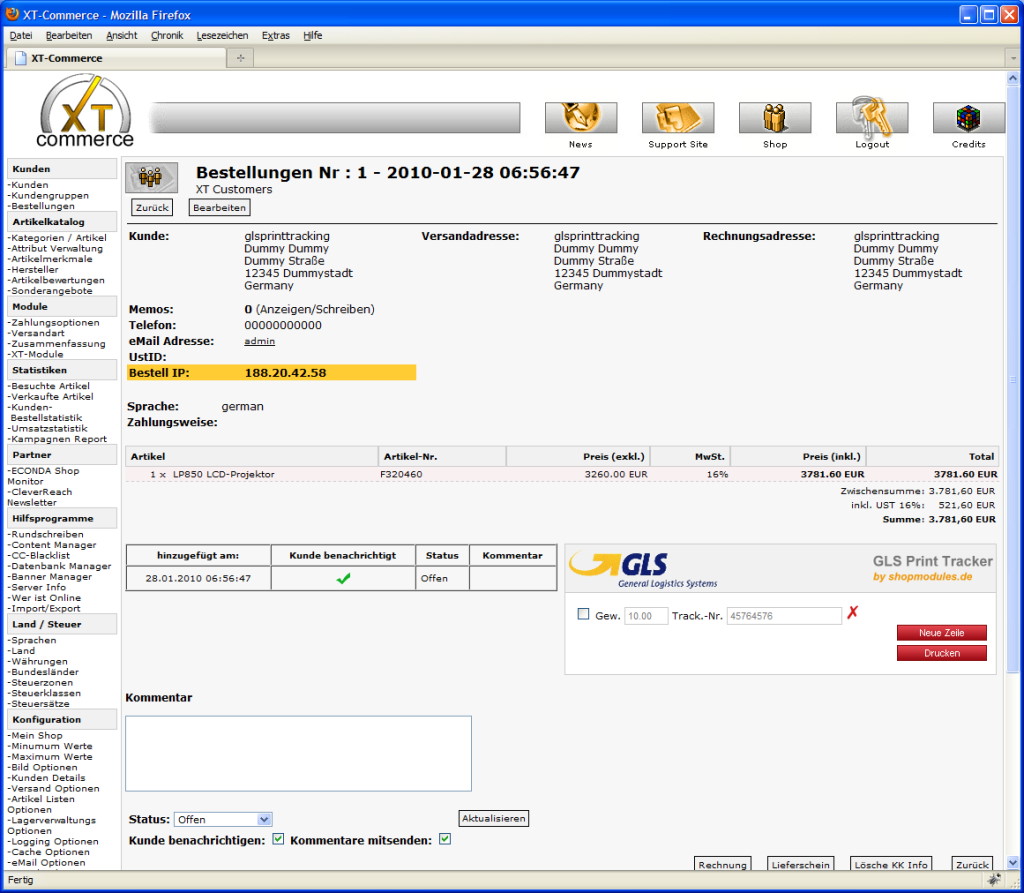The width and height of the screenshot is (1024, 893).
Task: Click the Shop icon in the toolbar
Action: click(x=775, y=115)
